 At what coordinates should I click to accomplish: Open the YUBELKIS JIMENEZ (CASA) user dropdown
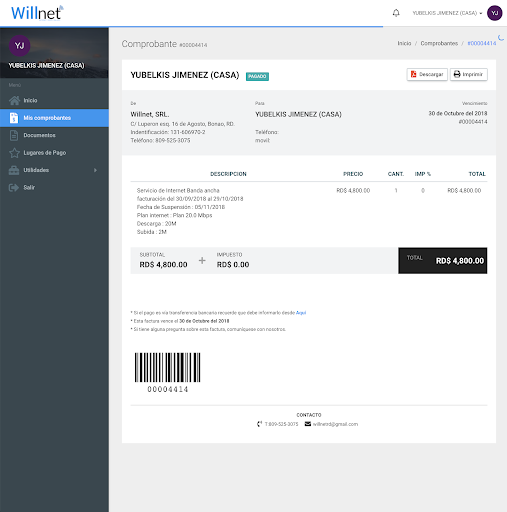click(x=447, y=13)
